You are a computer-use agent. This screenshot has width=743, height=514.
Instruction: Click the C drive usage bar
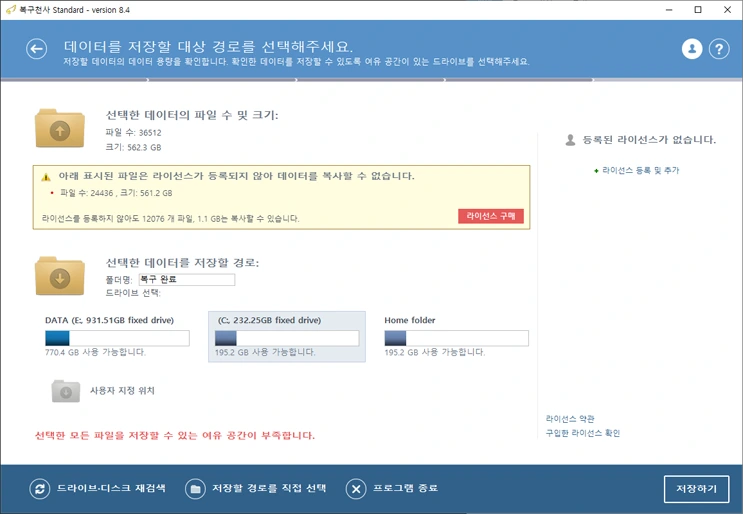tap(287, 338)
